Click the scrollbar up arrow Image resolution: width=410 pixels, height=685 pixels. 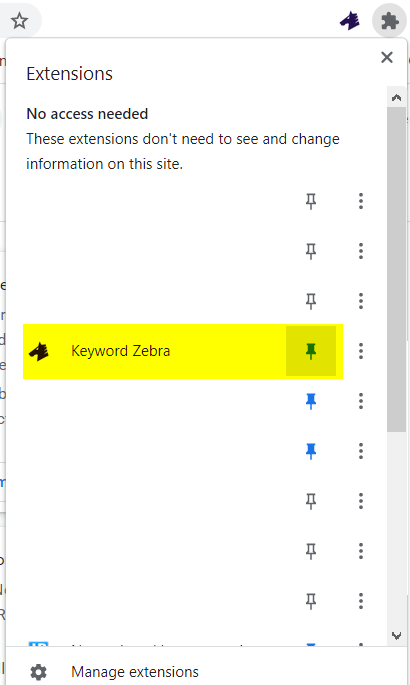pos(396,97)
